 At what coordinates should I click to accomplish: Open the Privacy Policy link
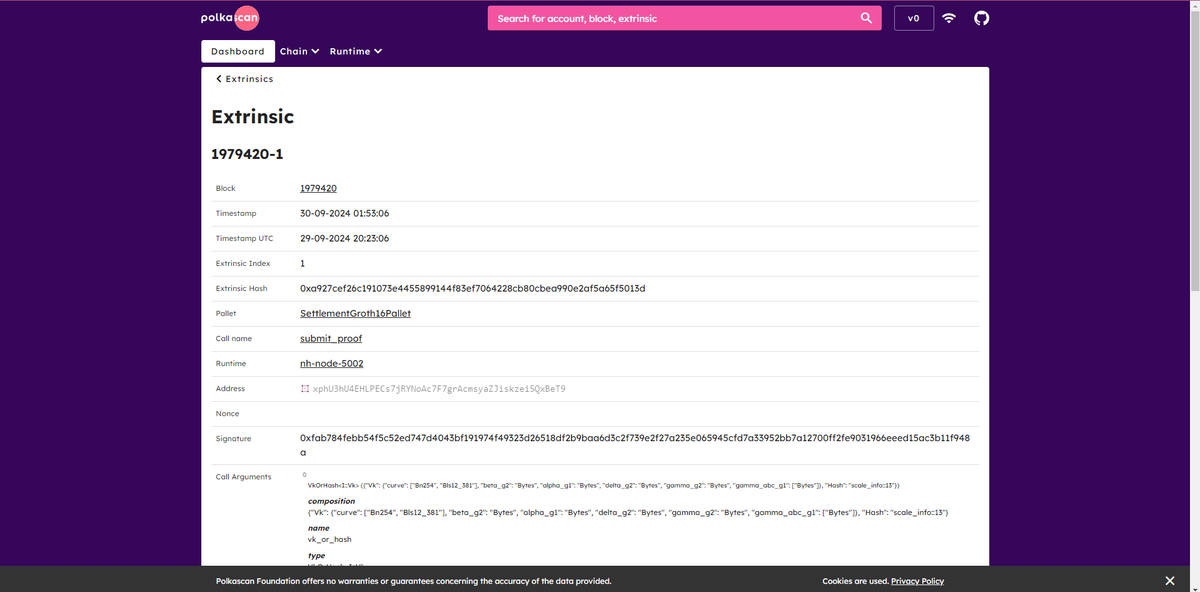(917, 581)
